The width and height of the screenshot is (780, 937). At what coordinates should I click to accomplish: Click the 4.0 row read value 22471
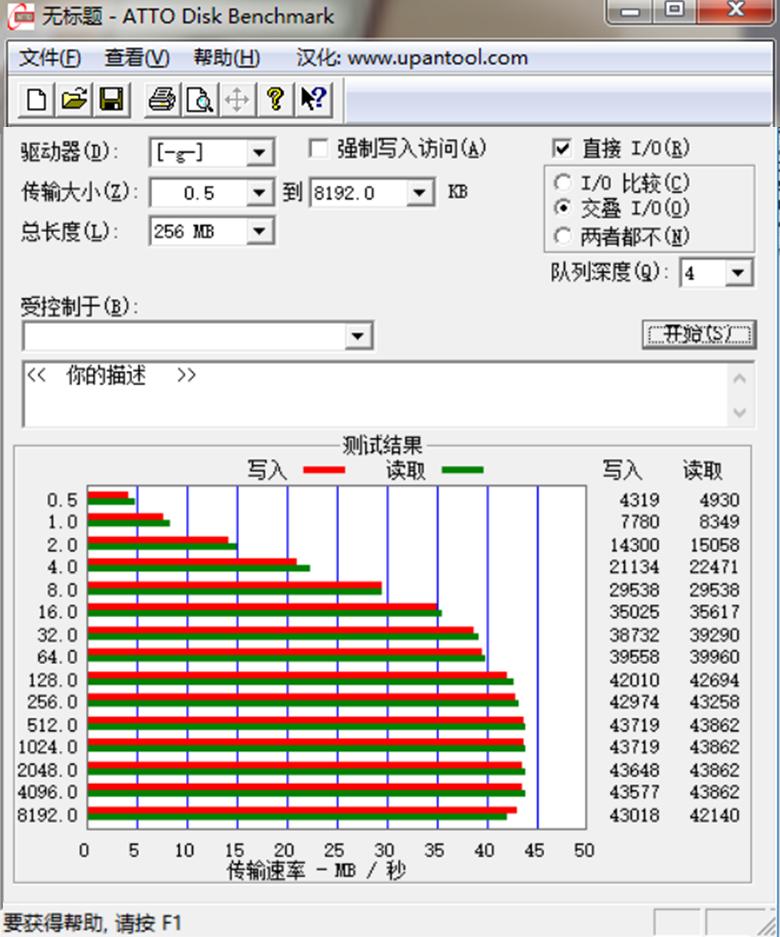point(714,567)
